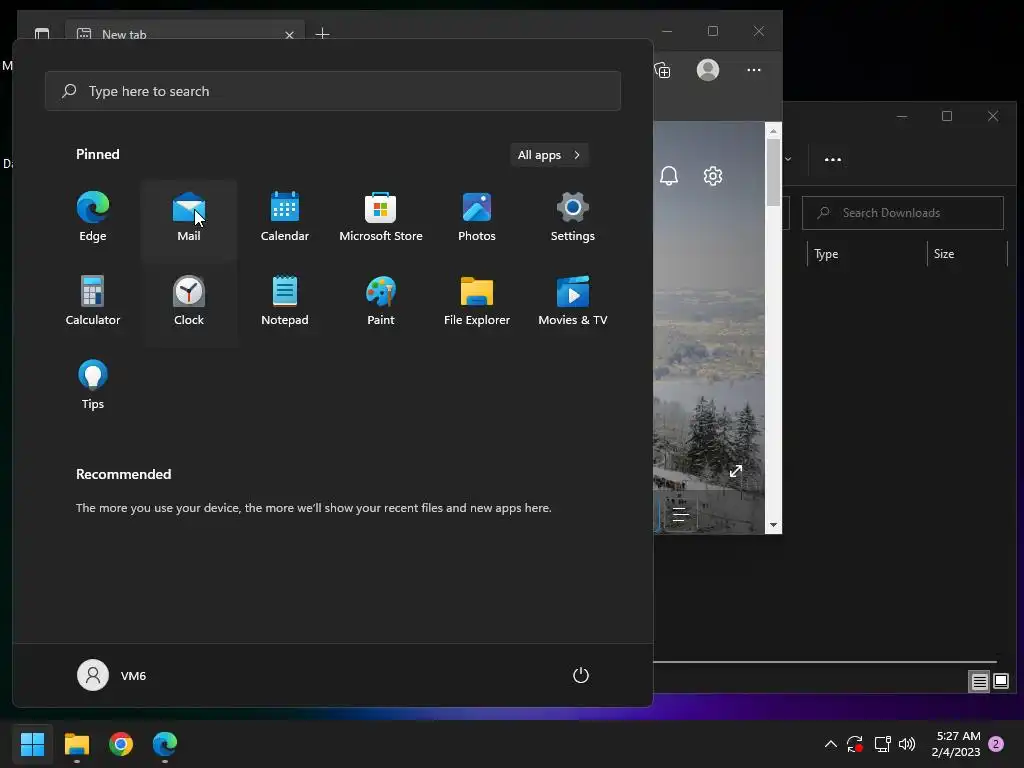The width and height of the screenshot is (1024, 768).
Task: Open the Calculator app
Action: pyautogui.click(x=93, y=301)
